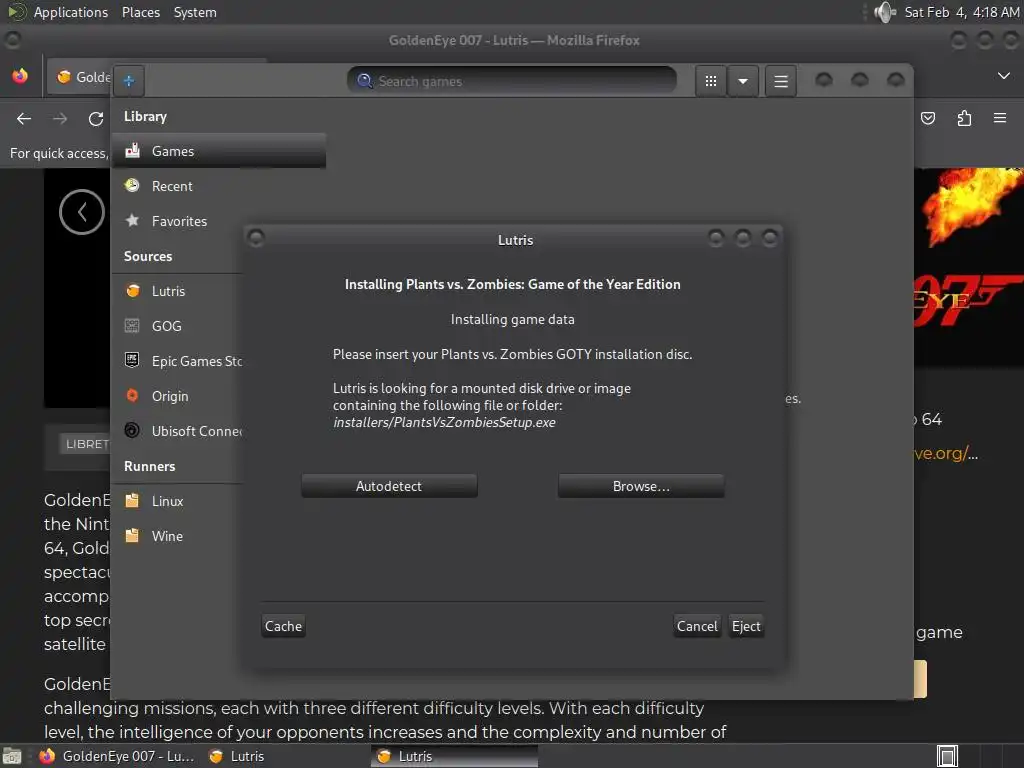This screenshot has height=768, width=1024.
Task: Select the Ubisoft Connect source
Action: coord(178,431)
